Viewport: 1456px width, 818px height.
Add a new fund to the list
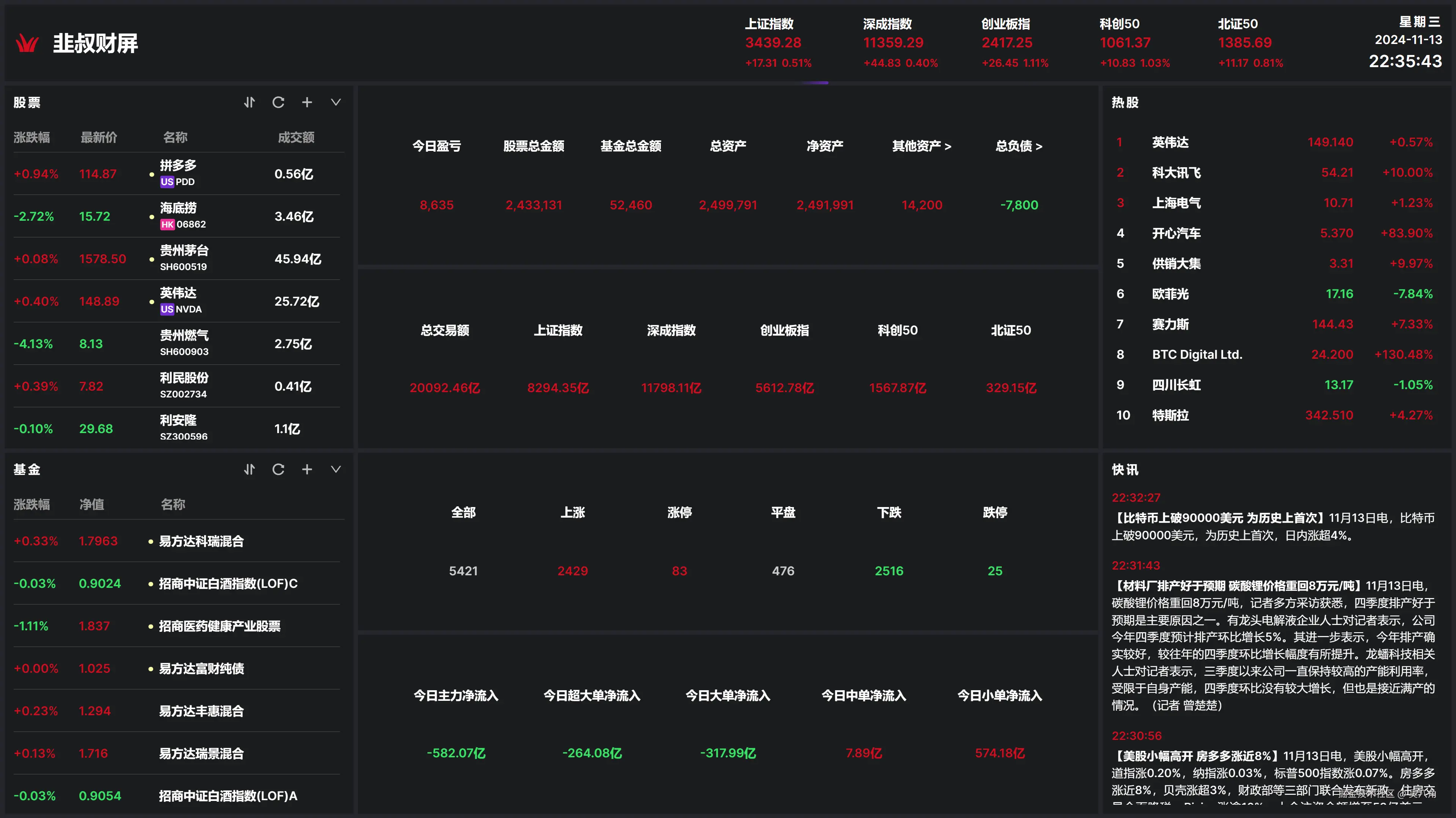[307, 469]
